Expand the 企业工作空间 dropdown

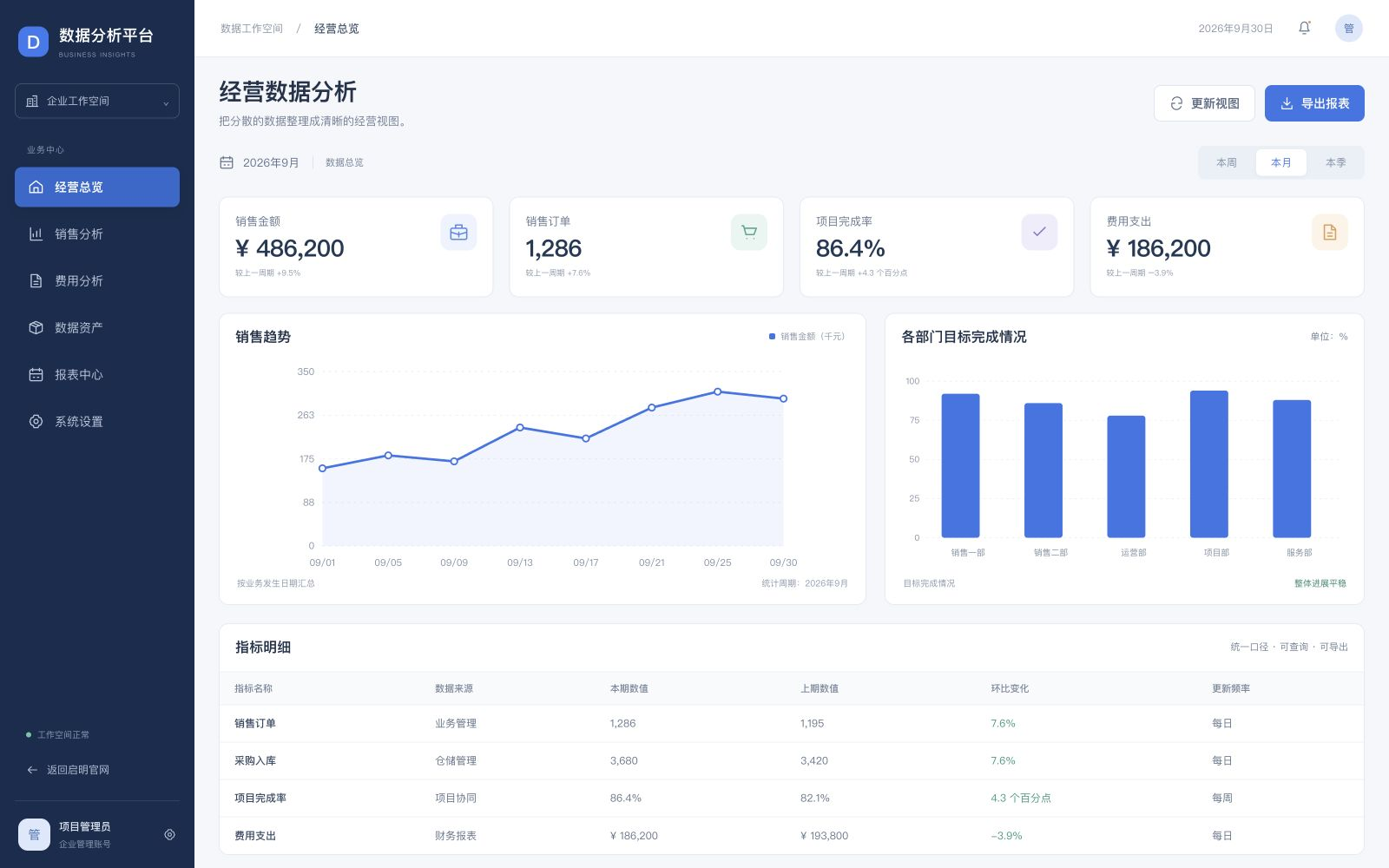97,101
